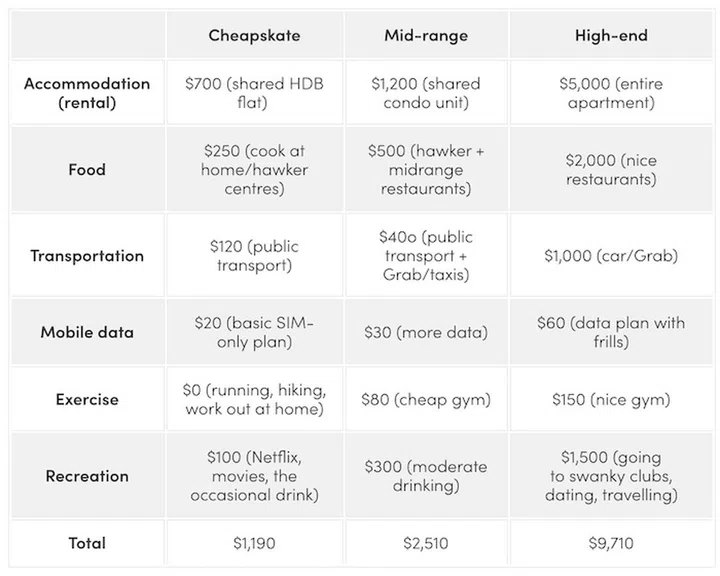Select the Total row label

[x=87, y=543]
